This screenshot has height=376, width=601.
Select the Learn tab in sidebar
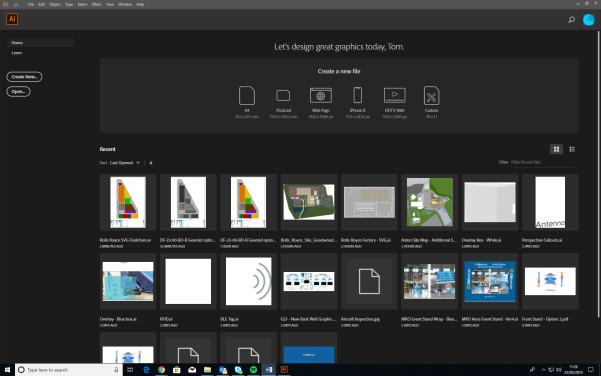[x=17, y=53]
